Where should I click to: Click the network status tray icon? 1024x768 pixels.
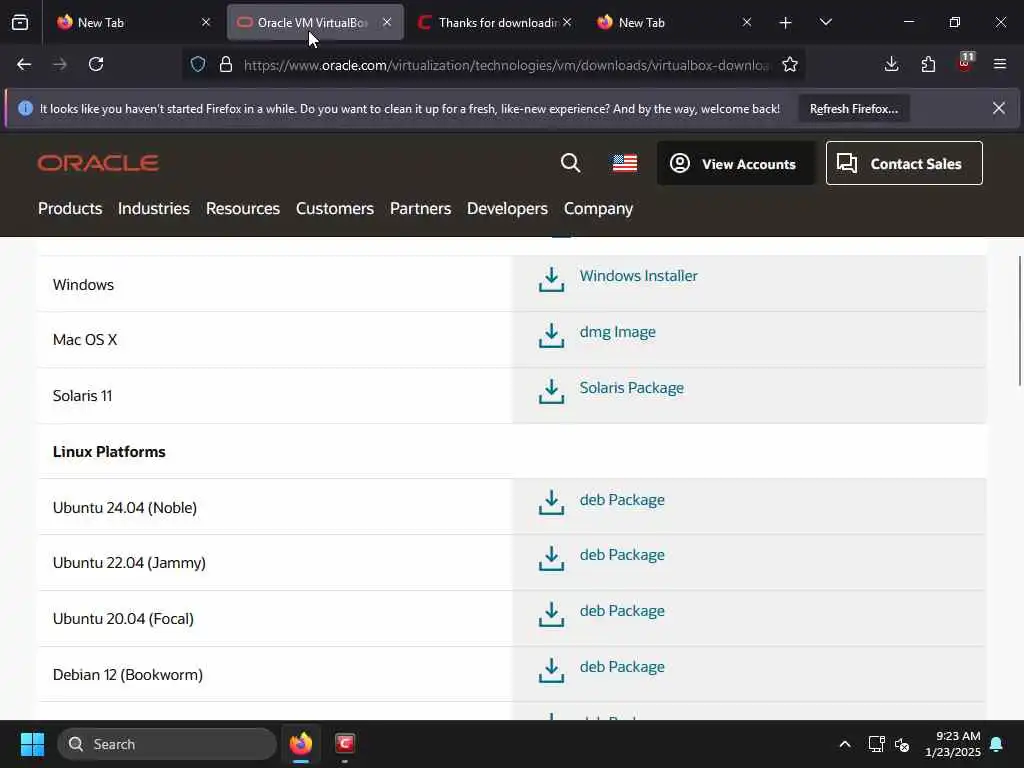click(x=876, y=744)
